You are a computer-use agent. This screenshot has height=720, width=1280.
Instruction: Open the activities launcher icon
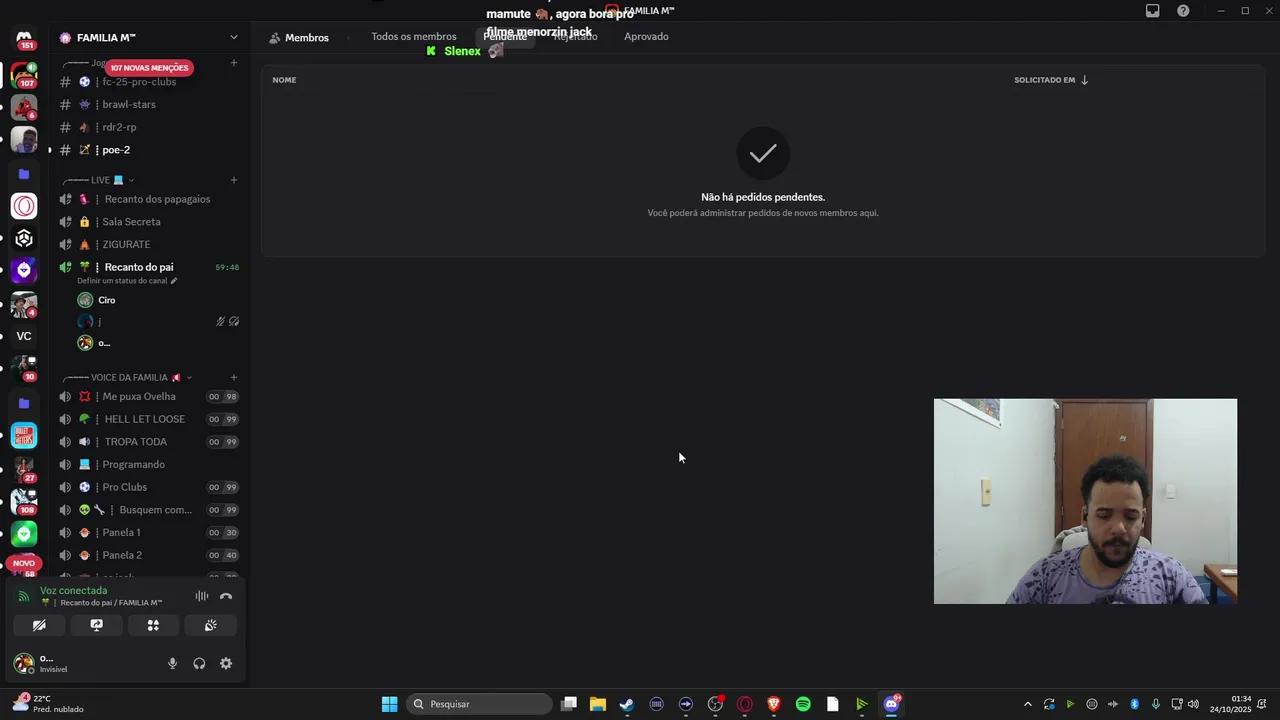pos(153,625)
